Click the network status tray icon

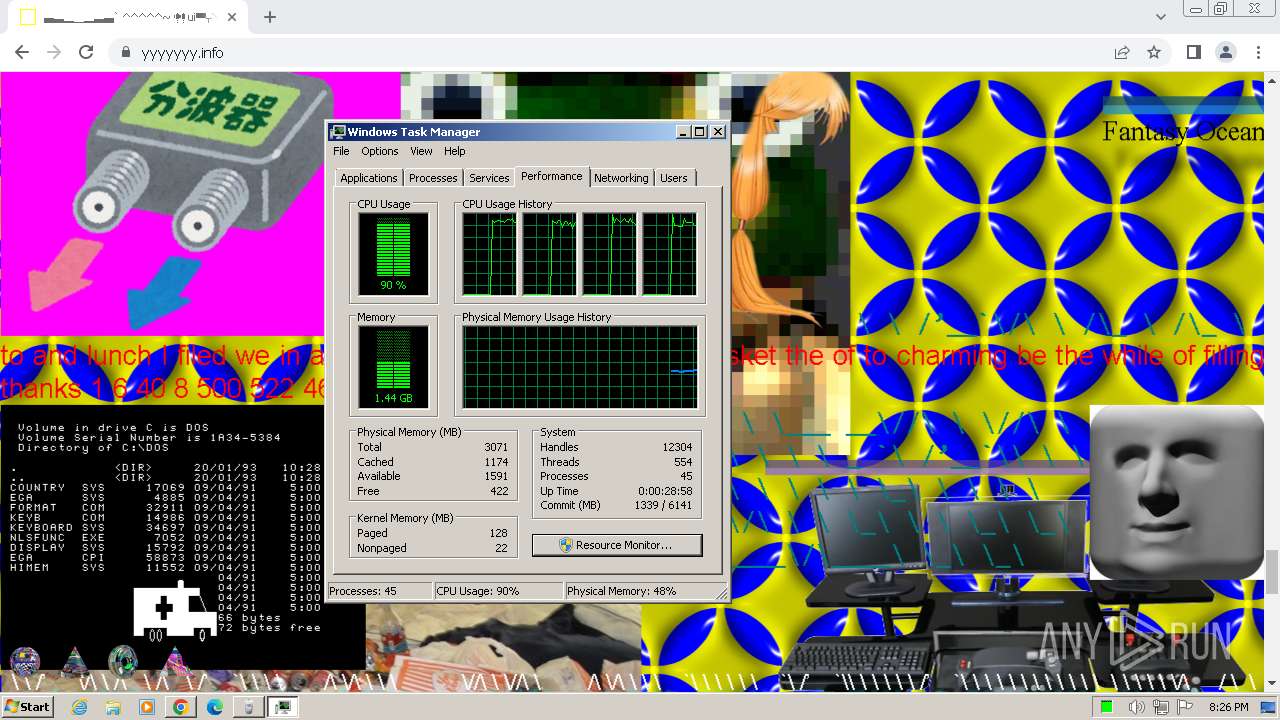[x=1161, y=707]
